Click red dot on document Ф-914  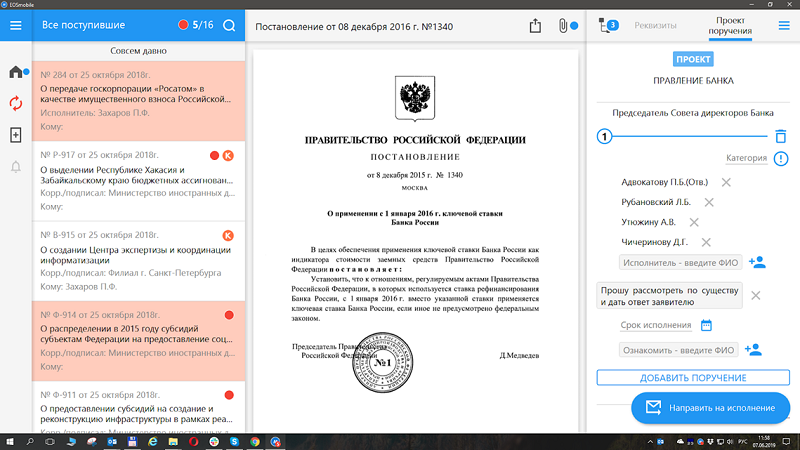[x=229, y=315]
